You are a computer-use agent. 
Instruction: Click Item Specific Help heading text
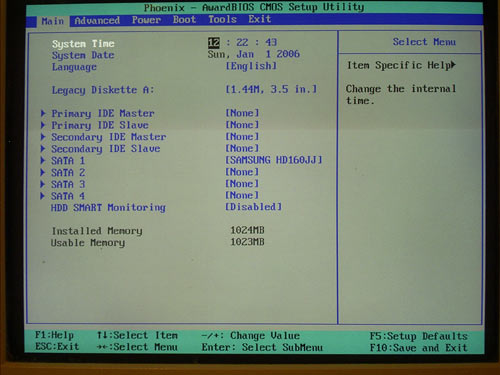pyautogui.click(x=398, y=65)
